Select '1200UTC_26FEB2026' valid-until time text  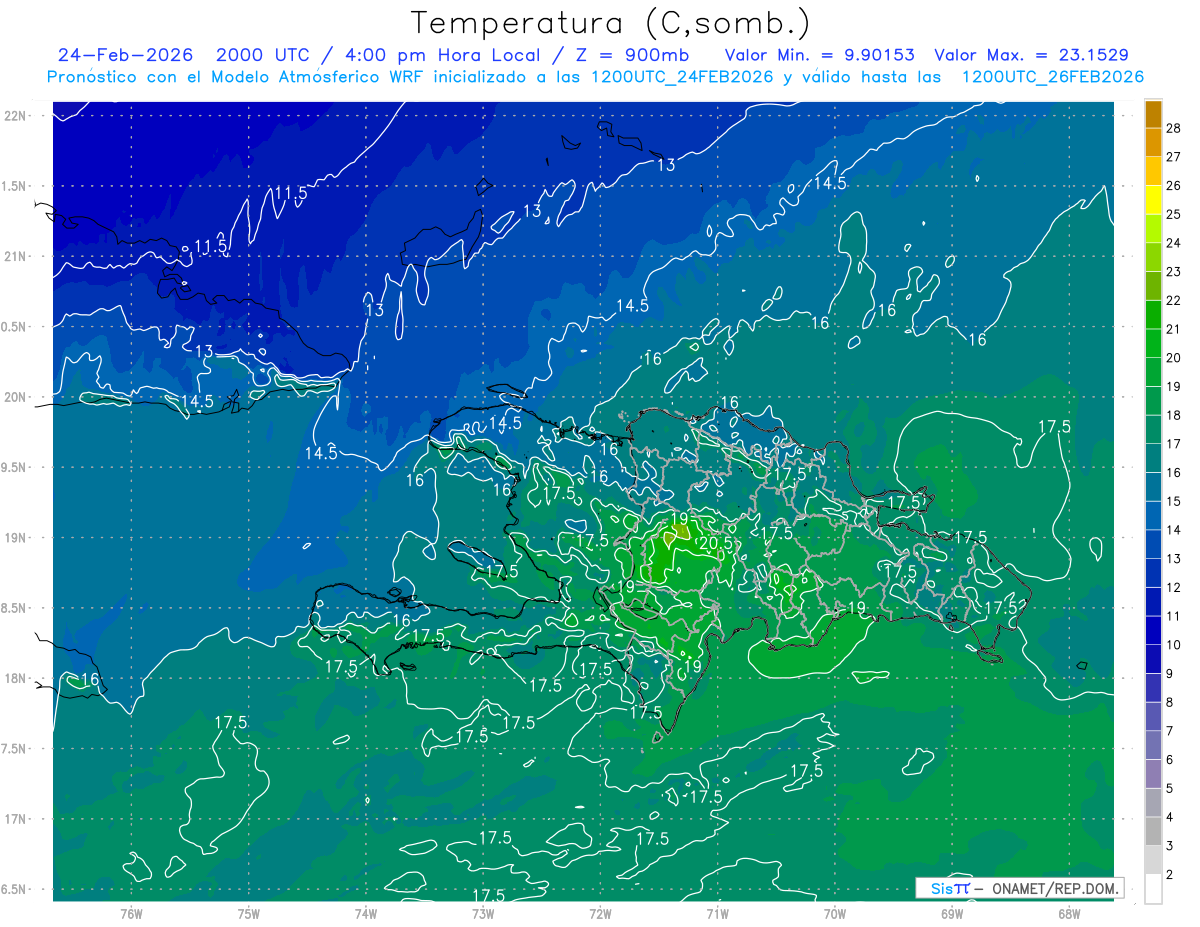tap(1053, 77)
